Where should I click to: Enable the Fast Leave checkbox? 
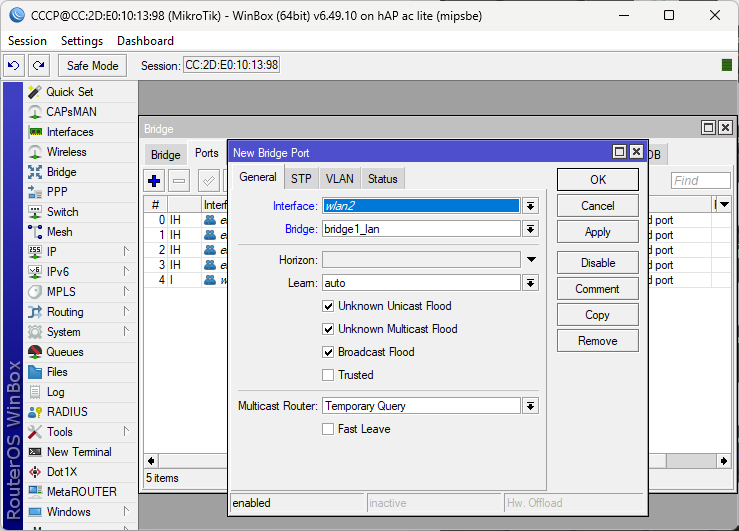(x=328, y=429)
